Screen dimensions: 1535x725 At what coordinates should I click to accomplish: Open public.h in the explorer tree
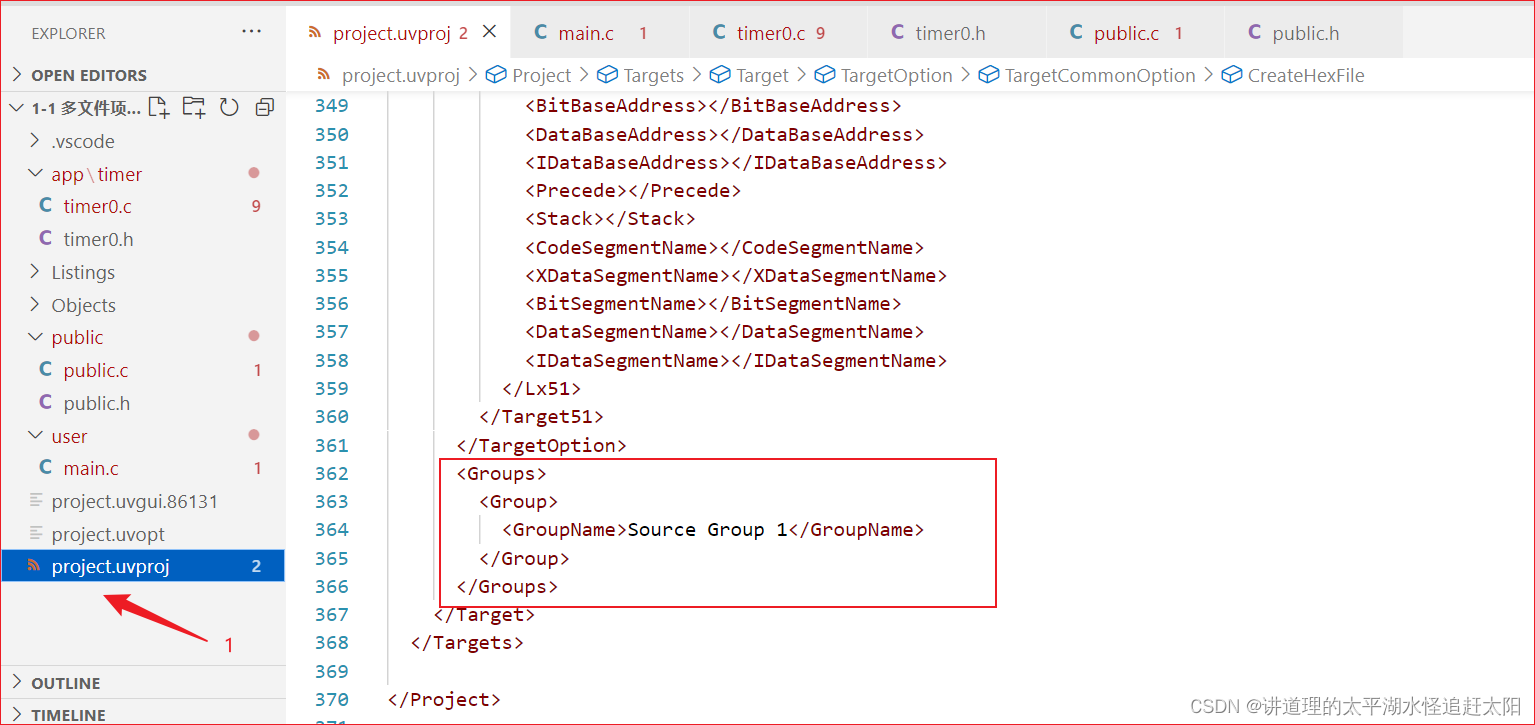click(x=97, y=403)
